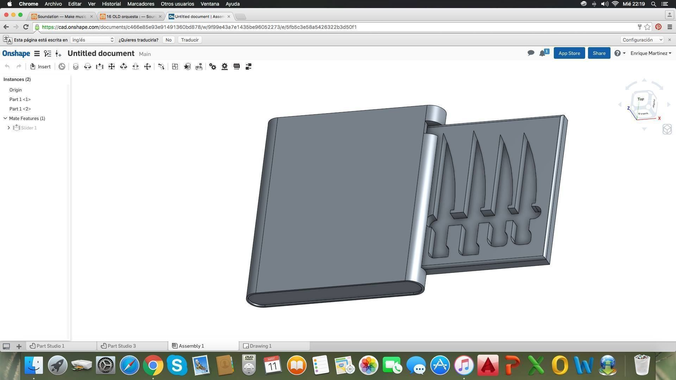This screenshot has height=380, width=676.
Task: Open the view options cube icon
Action: pyautogui.click(x=667, y=129)
